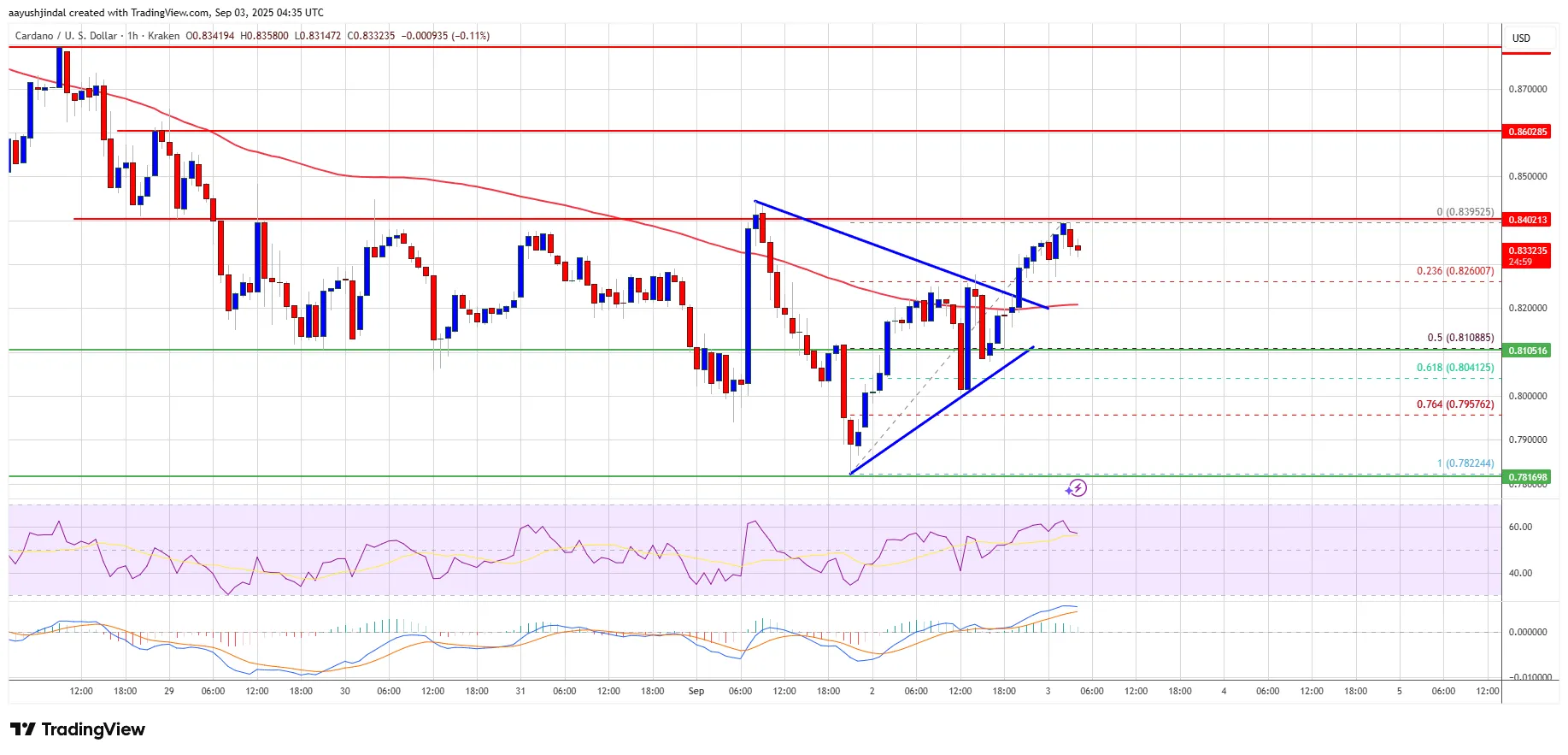Select the green 0.810516 support label

pyautogui.click(x=1527, y=351)
